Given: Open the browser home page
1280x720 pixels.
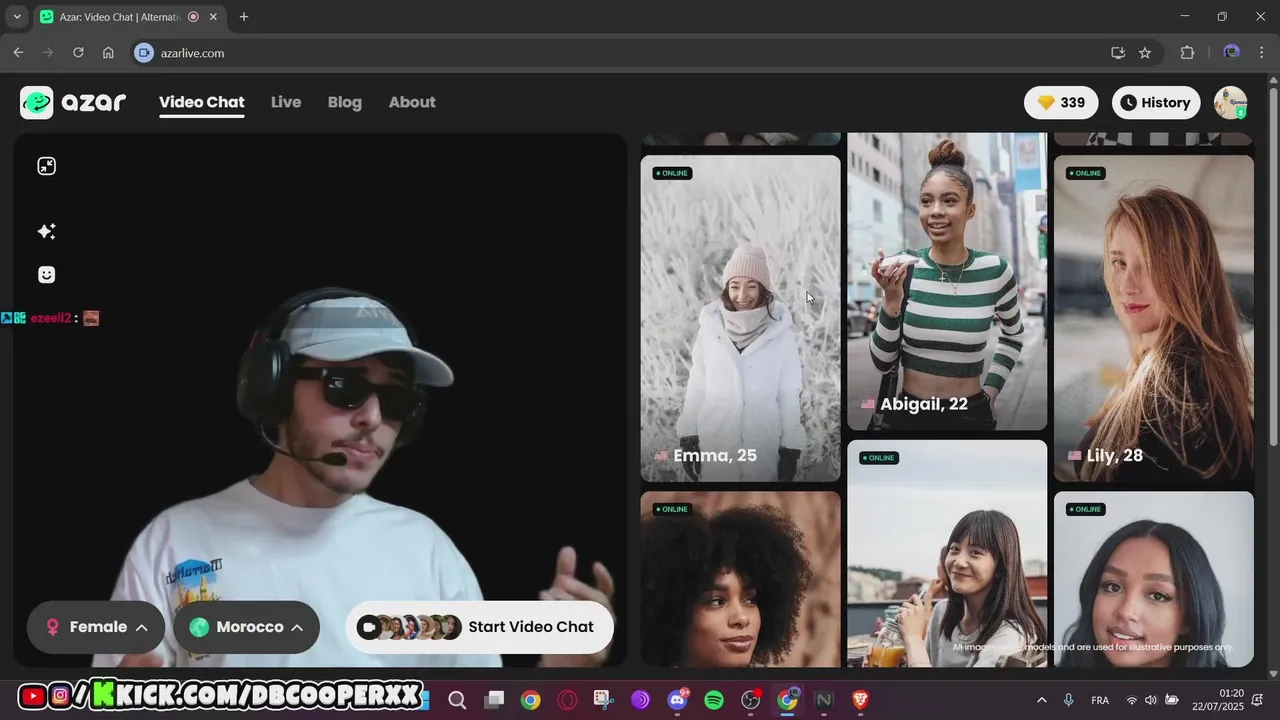Looking at the screenshot, I should [108, 53].
